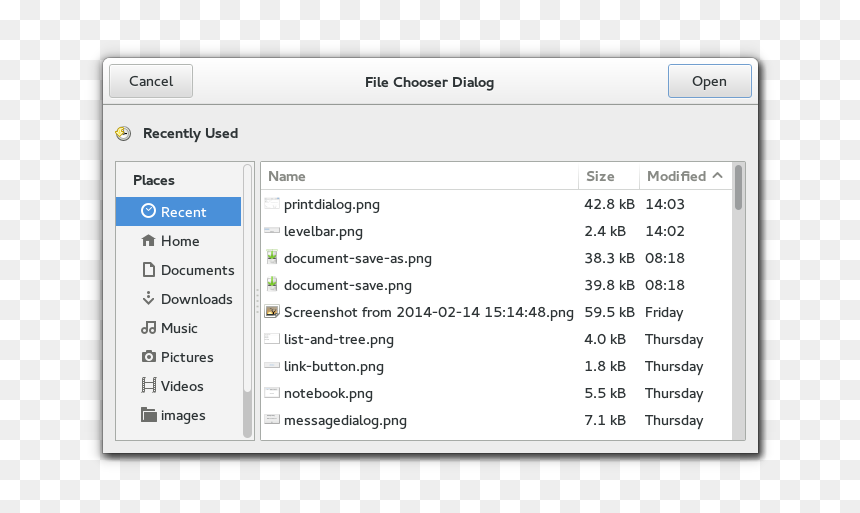Click the Friday modified value
860x513 pixels.
[x=664, y=313]
